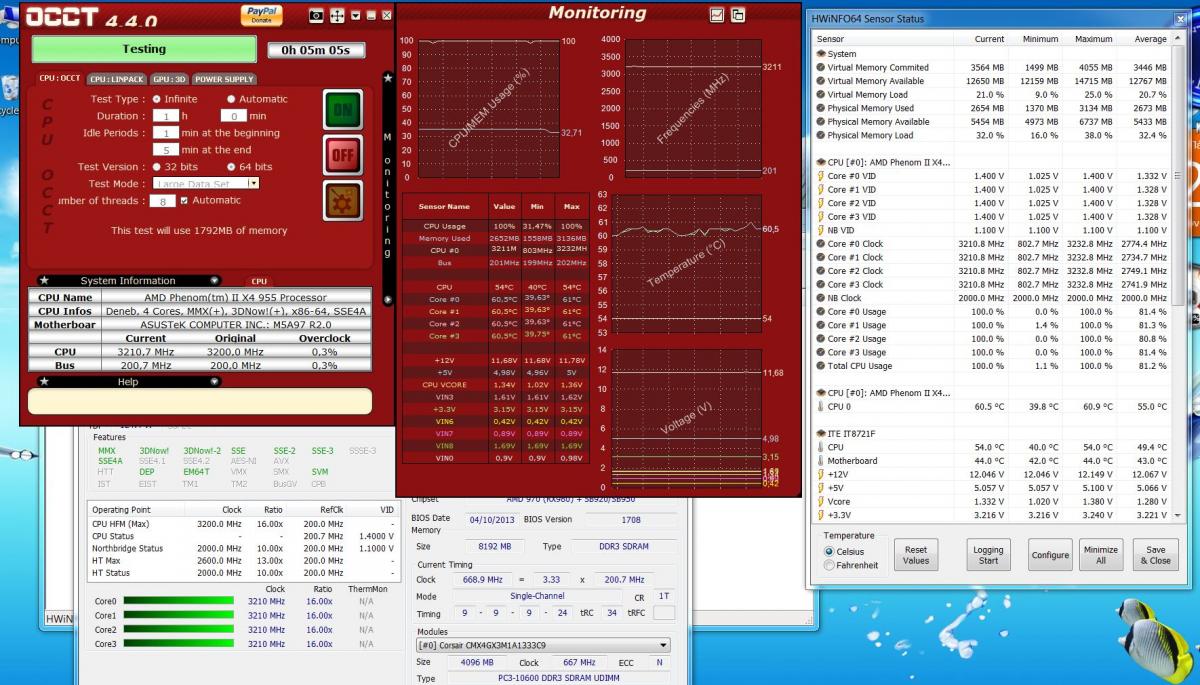Switch to the CPU:LINPACK tab

[116, 79]
